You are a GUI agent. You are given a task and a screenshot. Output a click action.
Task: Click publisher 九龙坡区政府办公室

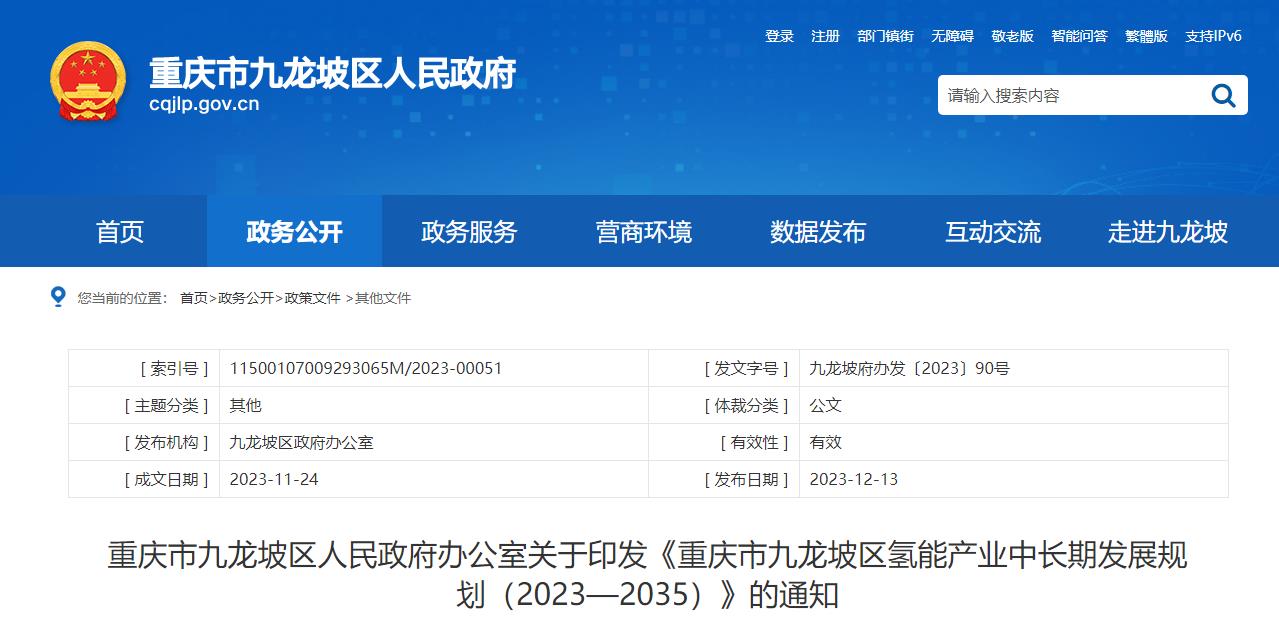click(x=301, y=442)
